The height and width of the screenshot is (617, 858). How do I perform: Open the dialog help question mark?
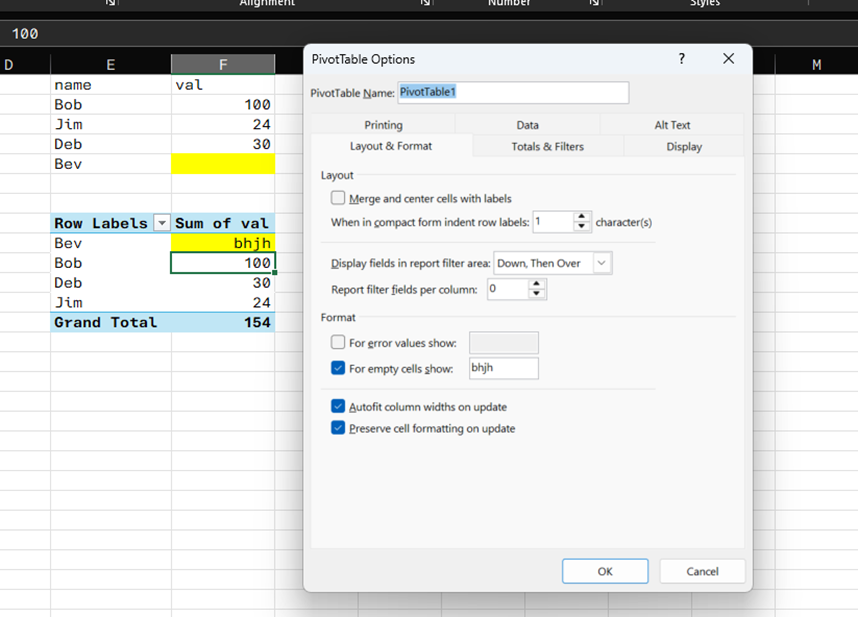click(x=681, y=59)
